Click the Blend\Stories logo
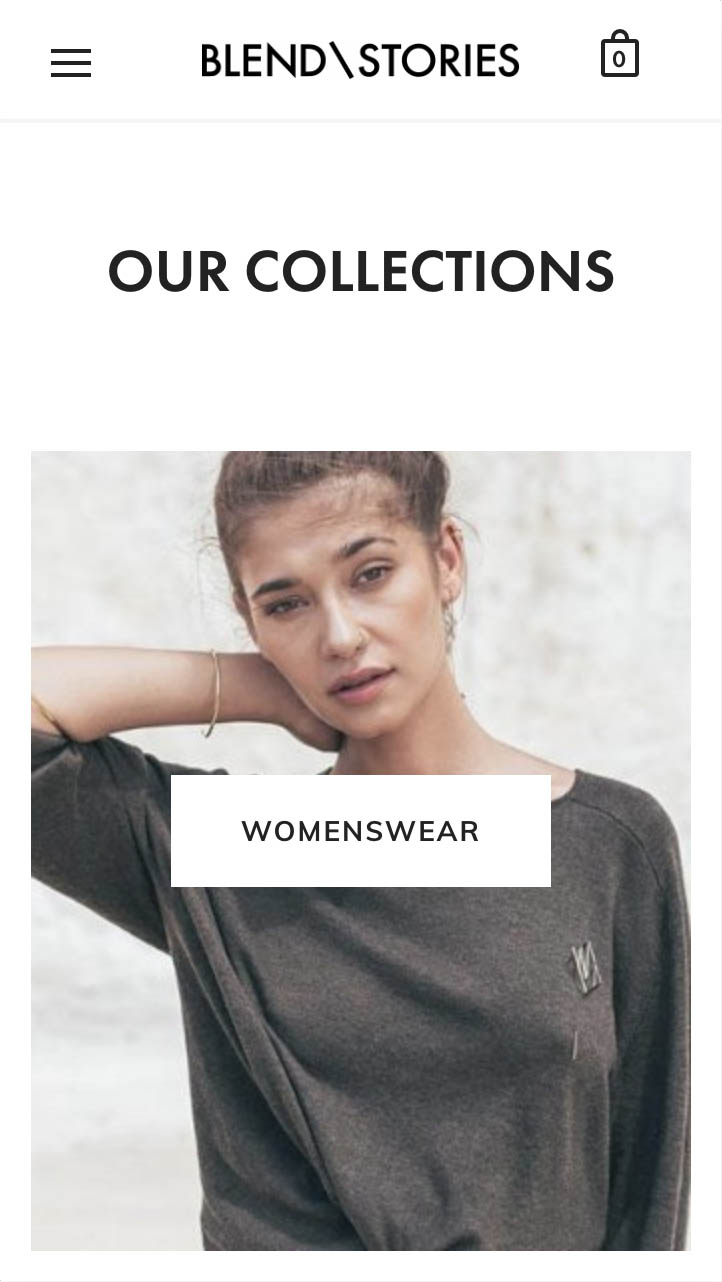 click(x=360, y=61)
